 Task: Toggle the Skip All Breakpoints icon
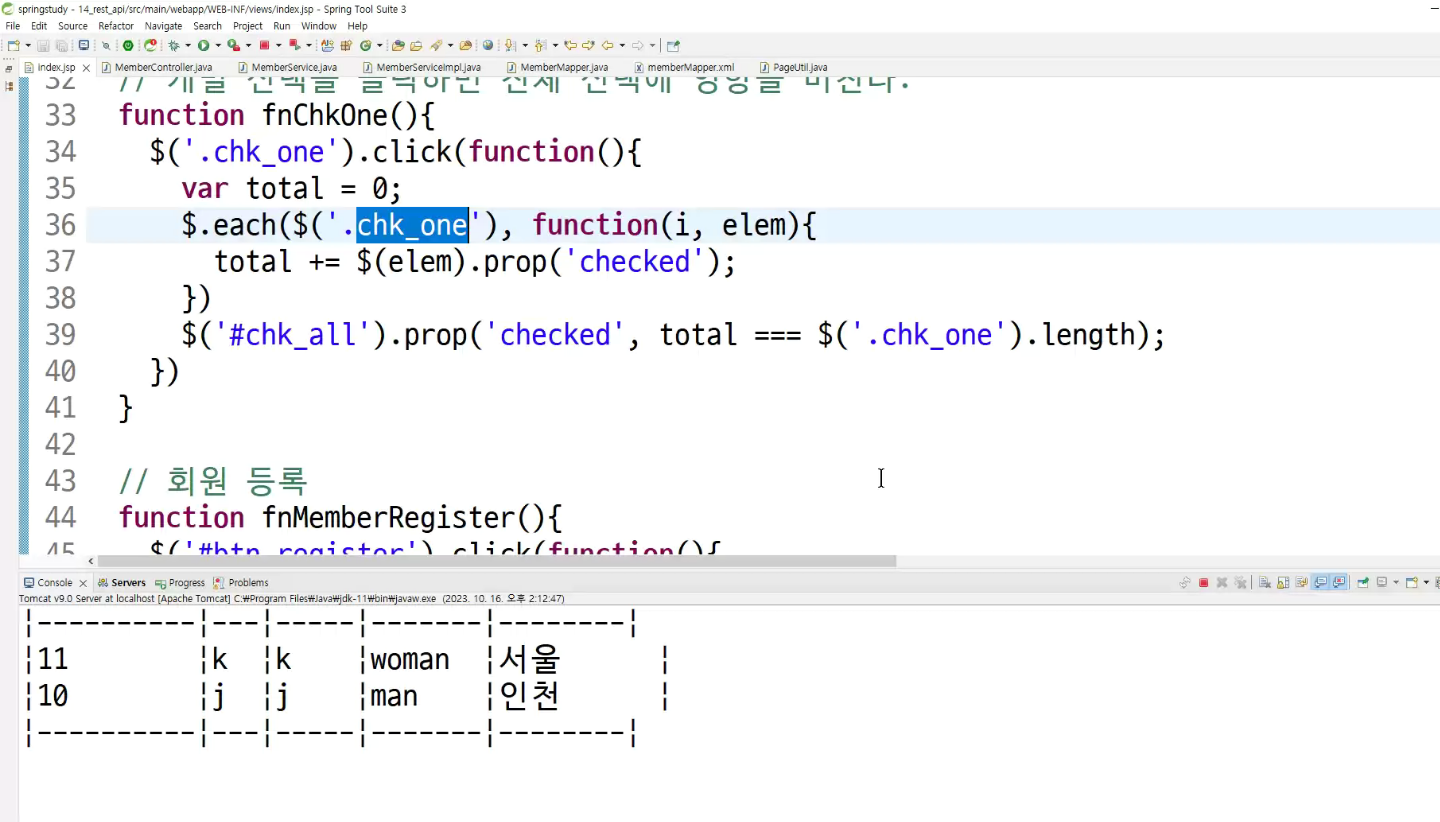[105, 45]
